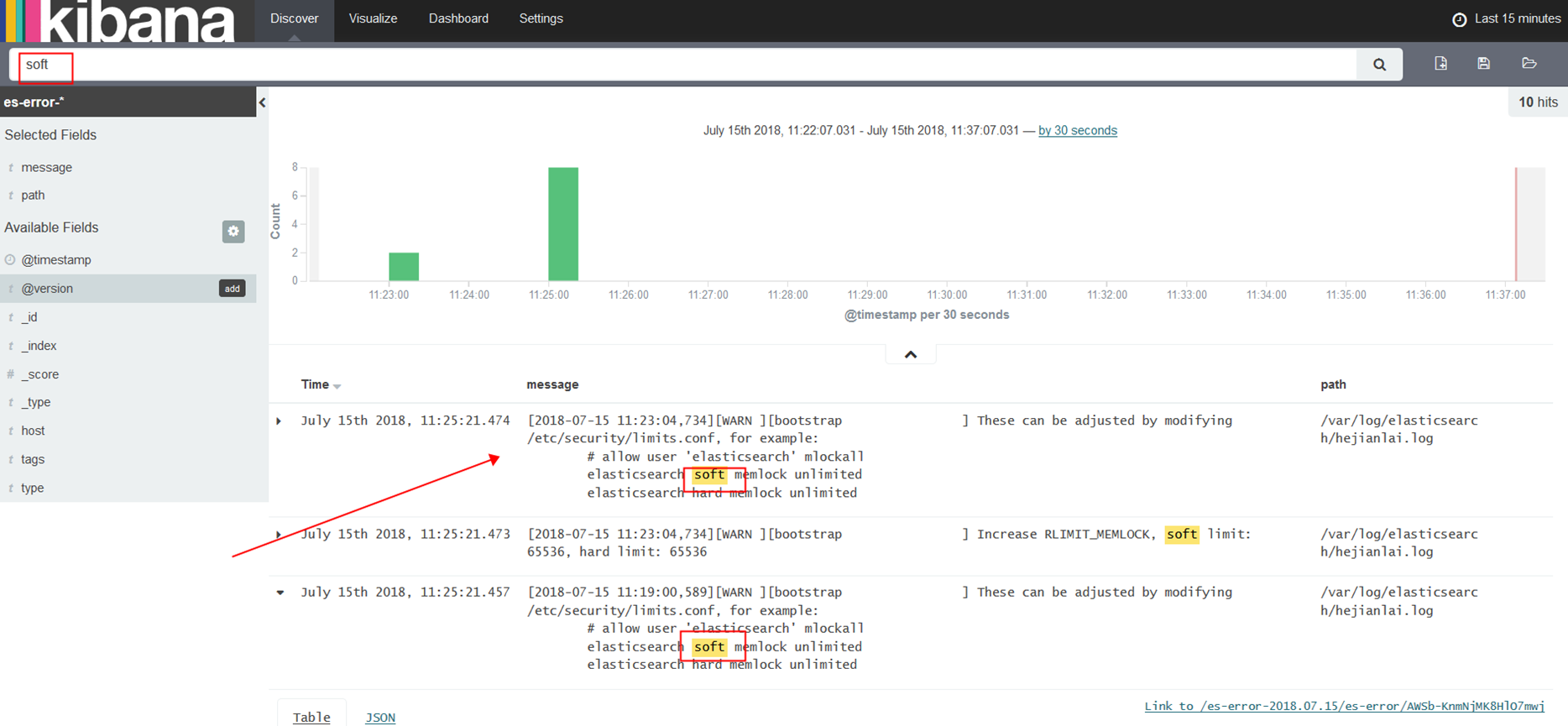Collapse the fields sidebar arrow
The width and height of the screenshot is (1568, 726).
(262, 102)
